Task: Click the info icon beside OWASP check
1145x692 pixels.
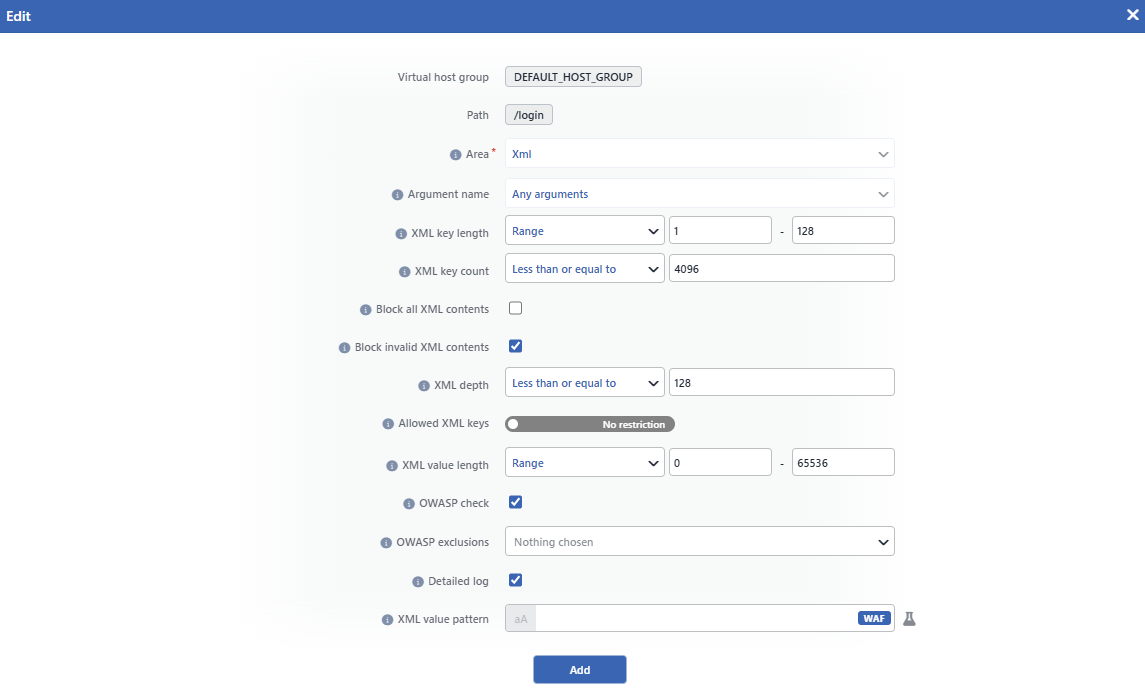Action: (x=409, y=504)
